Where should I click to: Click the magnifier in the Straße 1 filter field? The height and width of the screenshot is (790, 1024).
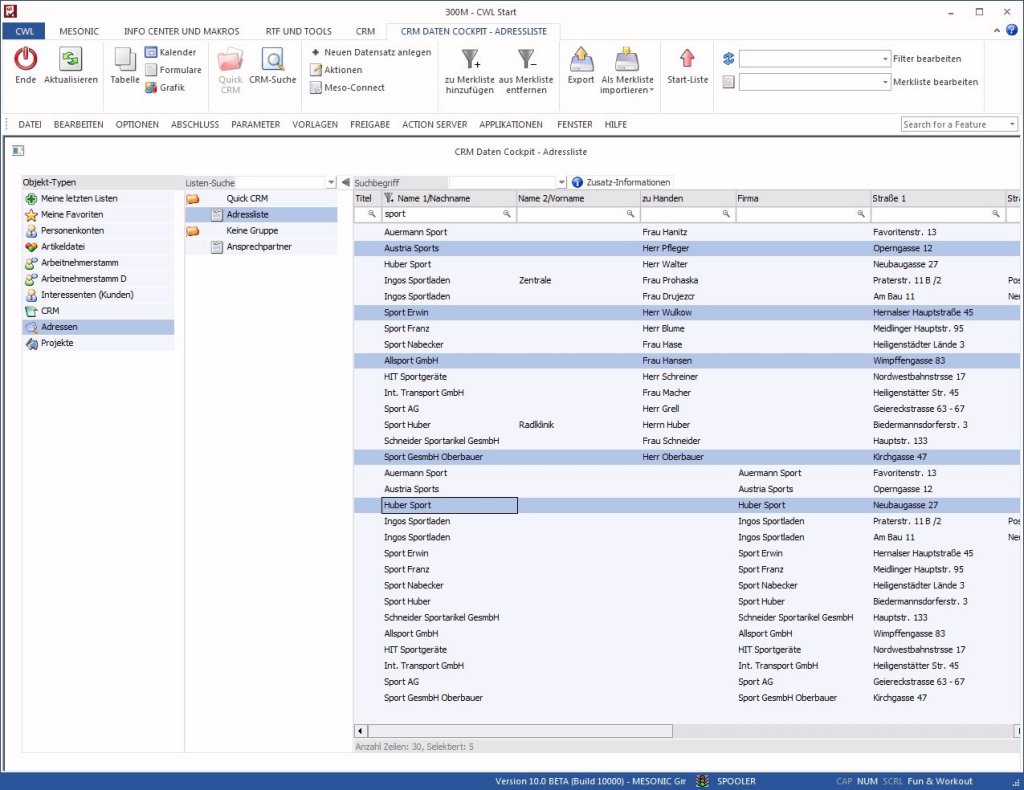pyautogui.click(x=996, y=214)
